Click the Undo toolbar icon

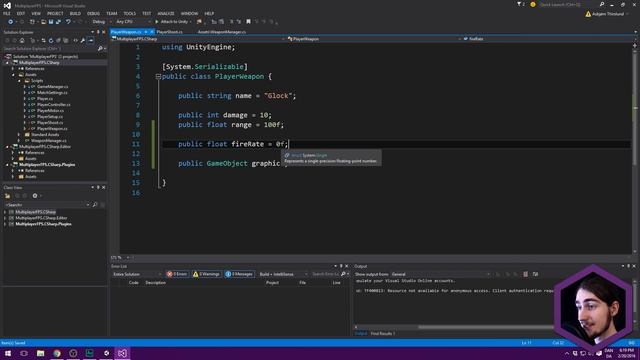(x=68, y=22)
